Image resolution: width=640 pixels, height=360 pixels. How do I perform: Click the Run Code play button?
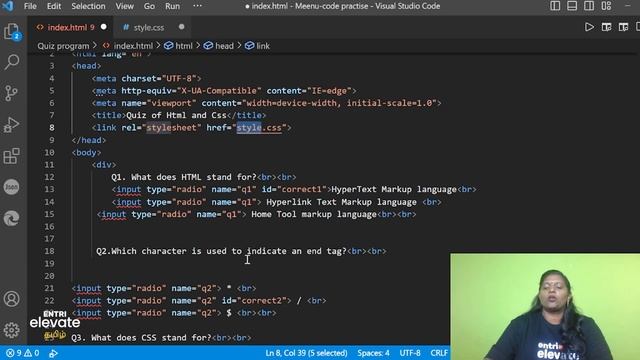pos(589,27)
